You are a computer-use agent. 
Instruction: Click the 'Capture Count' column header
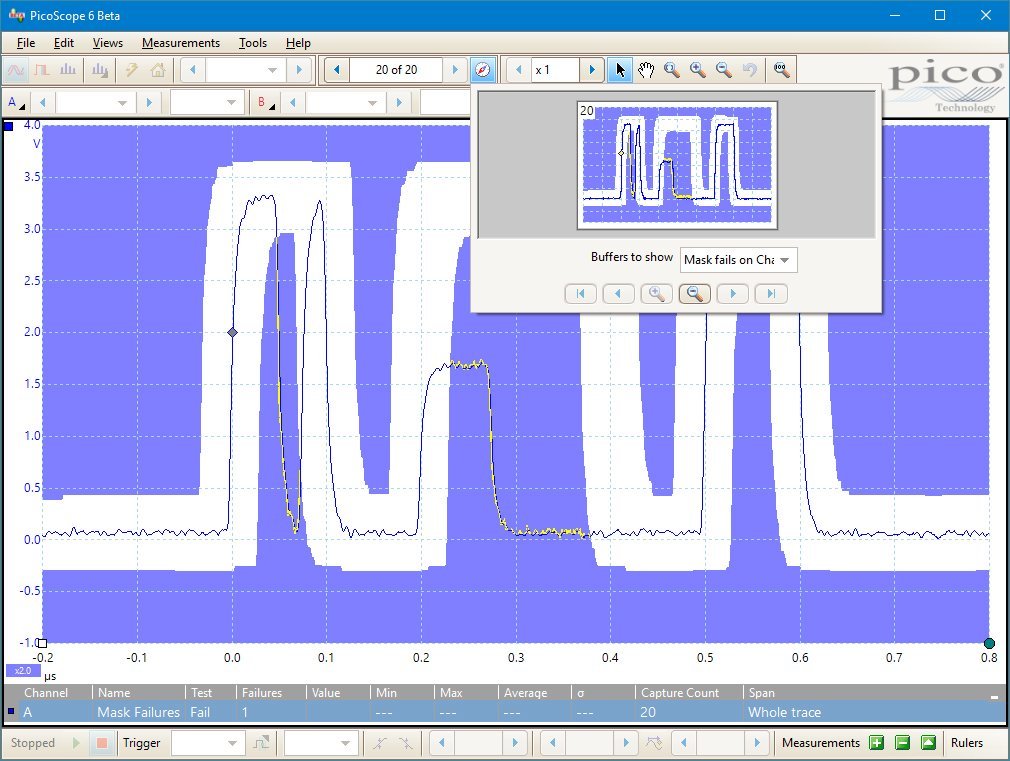[680, 693]
